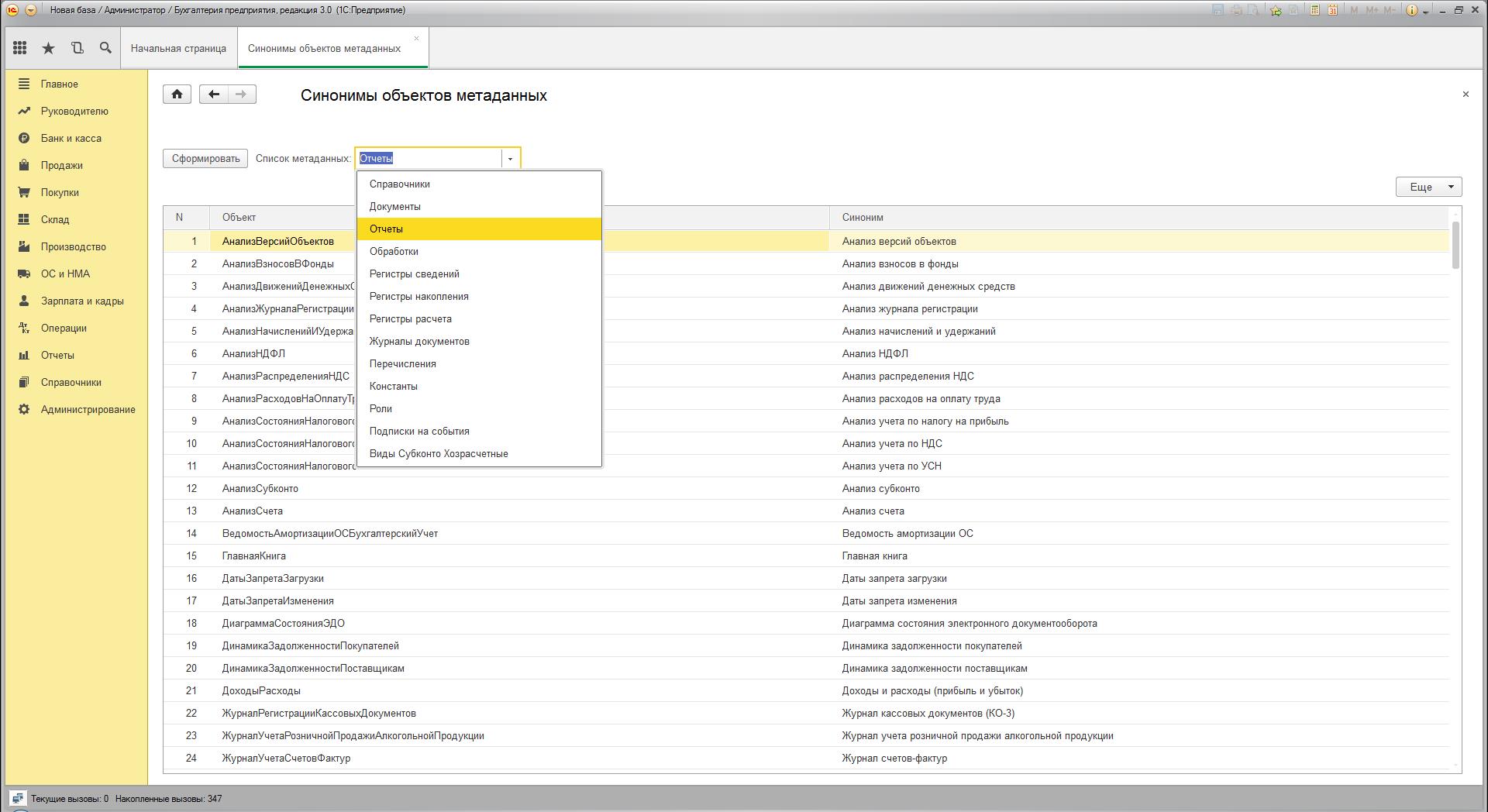Select Виды Субконто Хозрасчетные in the dropdown
This screenshot has width=1488, height=812.
coord(479,453)
